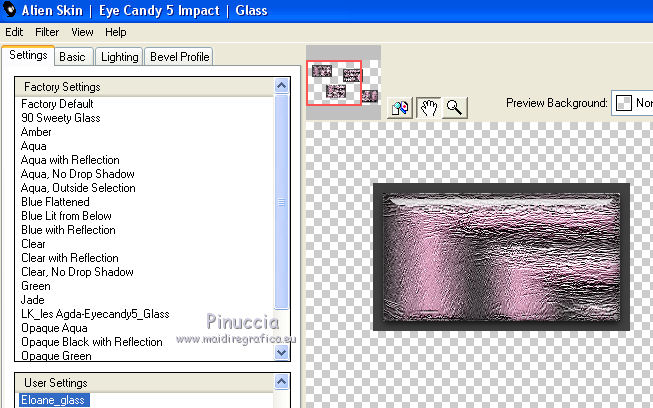Select the Green preset
The width and height of the screenshot is (653, 408).
[x=36, y=286]
